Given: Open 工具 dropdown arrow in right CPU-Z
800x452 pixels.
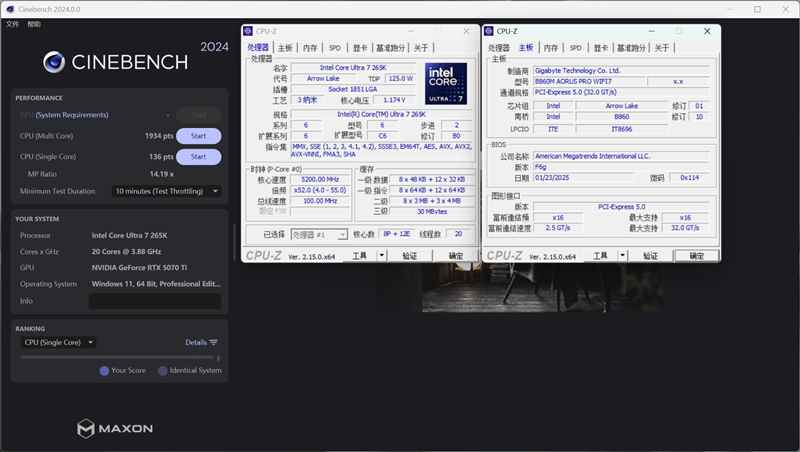Looking at the screenshot, I should pyautogui.click(x=622, y=256).
